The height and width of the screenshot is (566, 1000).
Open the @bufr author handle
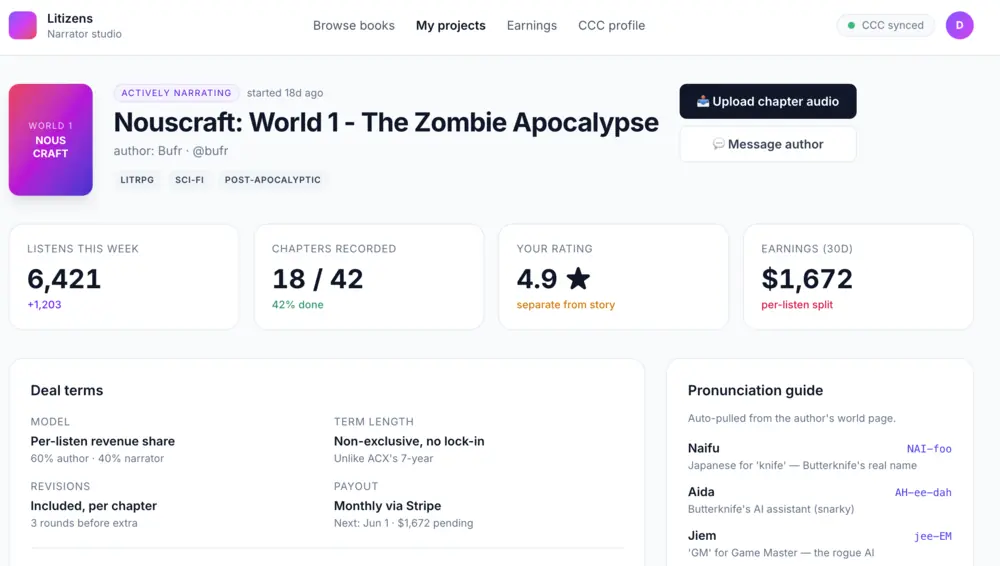coord(210,151)
